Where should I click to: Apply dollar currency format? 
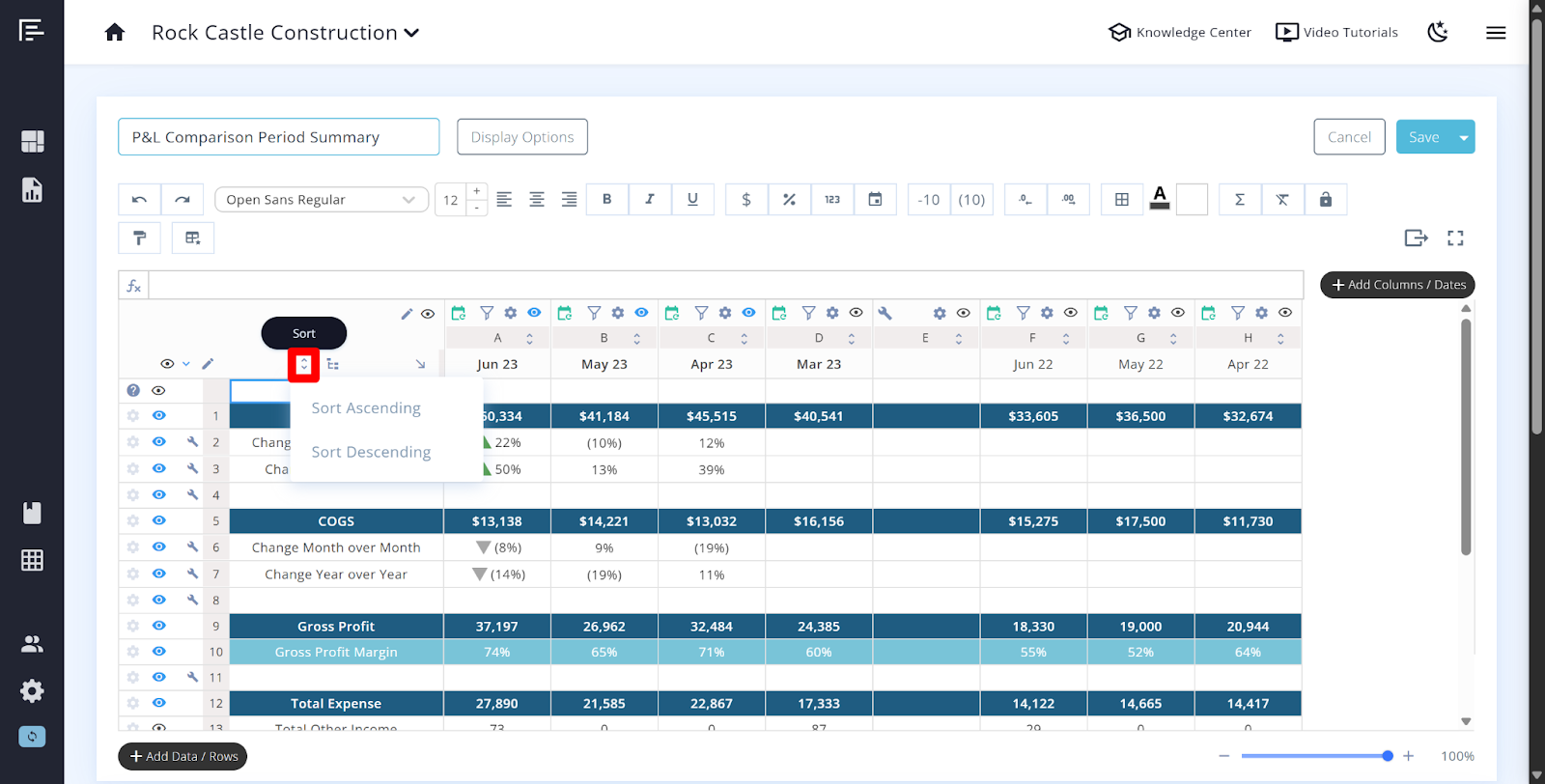[746, 200]
